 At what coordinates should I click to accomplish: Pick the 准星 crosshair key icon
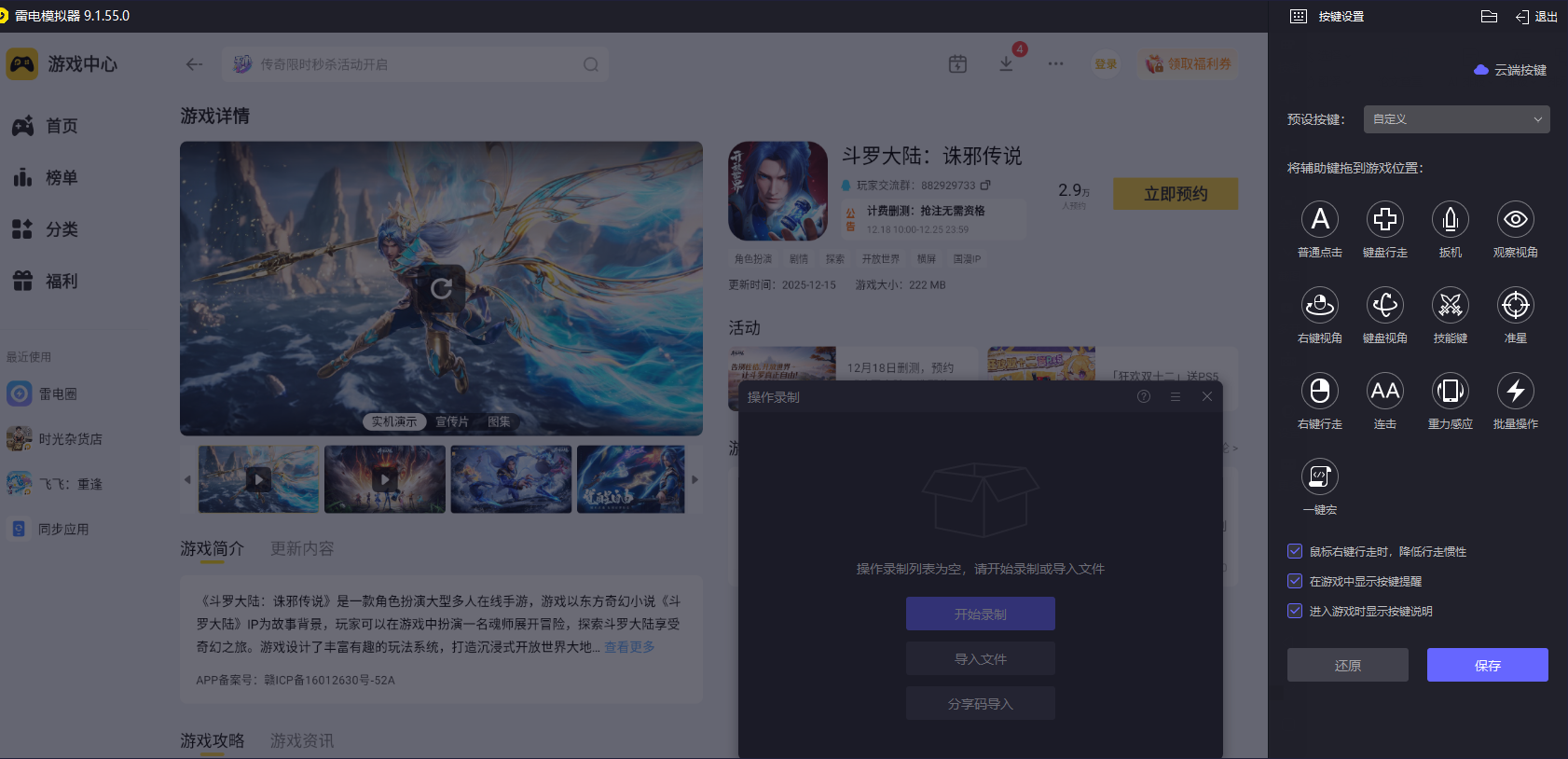point(1516,305)
